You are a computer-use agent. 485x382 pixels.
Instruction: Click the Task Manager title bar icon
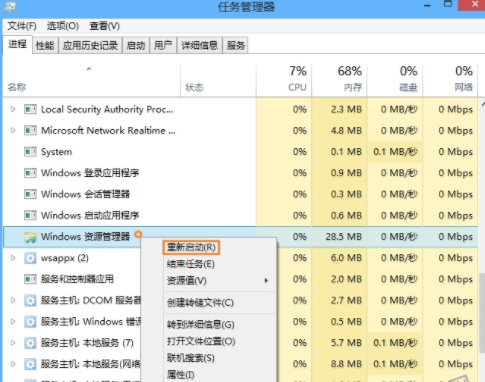point(9,7)
